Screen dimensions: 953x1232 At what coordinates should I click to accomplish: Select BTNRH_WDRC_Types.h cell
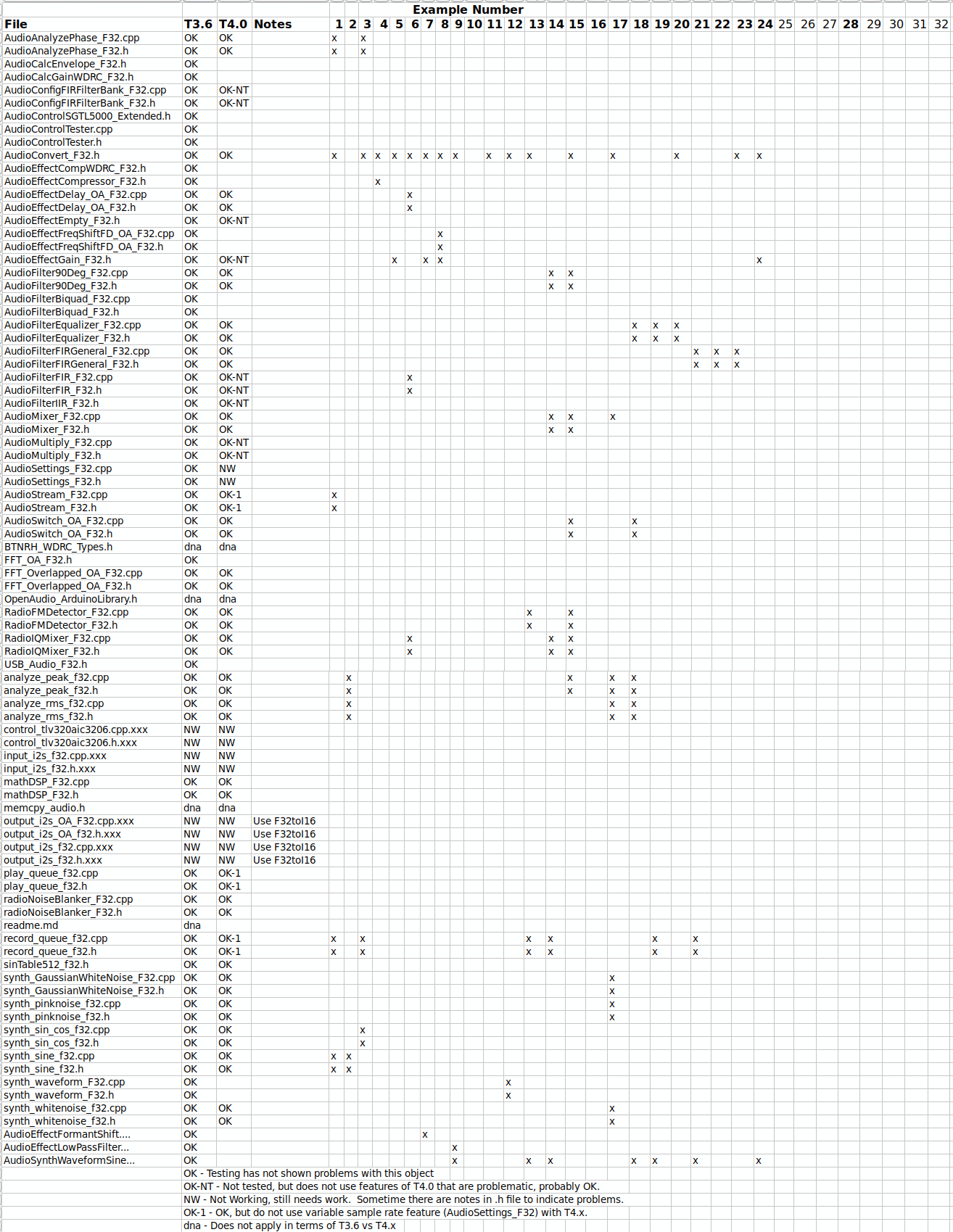(x=91, y=547)
